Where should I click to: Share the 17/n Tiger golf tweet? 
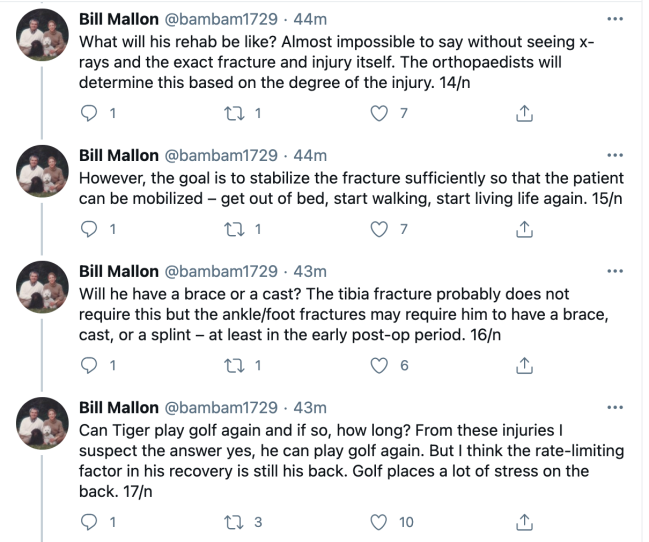click(x=522, y=521)
